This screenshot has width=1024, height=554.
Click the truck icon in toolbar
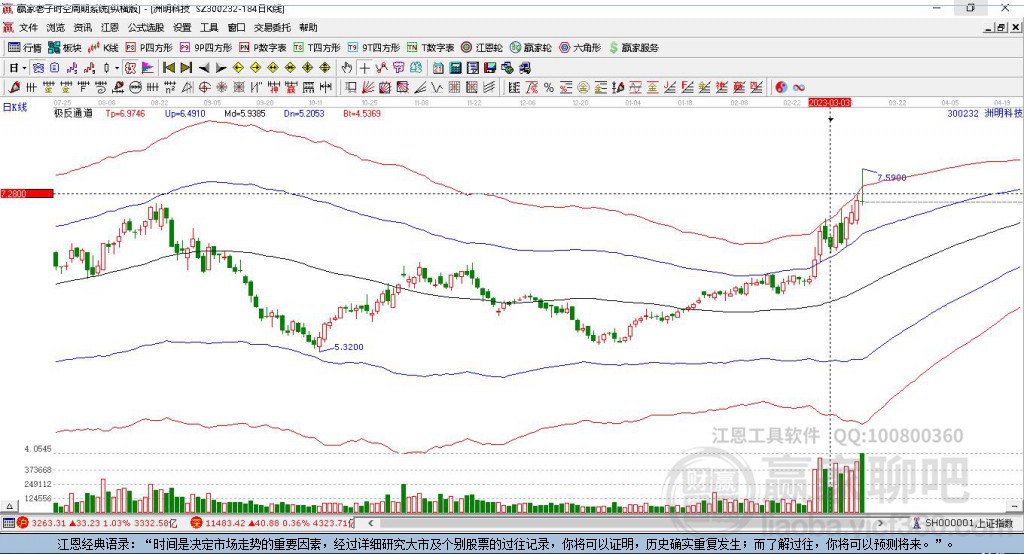pyautogui.click(x=525, y=68)
